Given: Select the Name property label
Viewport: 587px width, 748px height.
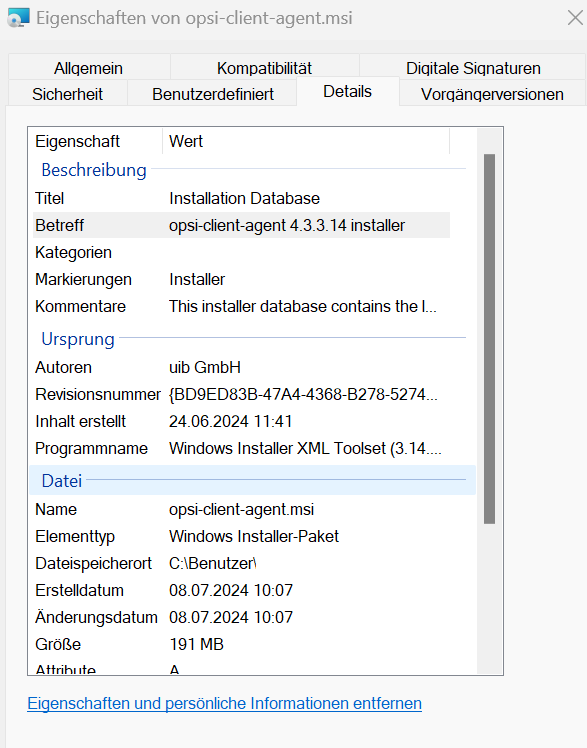Looking at the screenshot, I should [56, 509].
